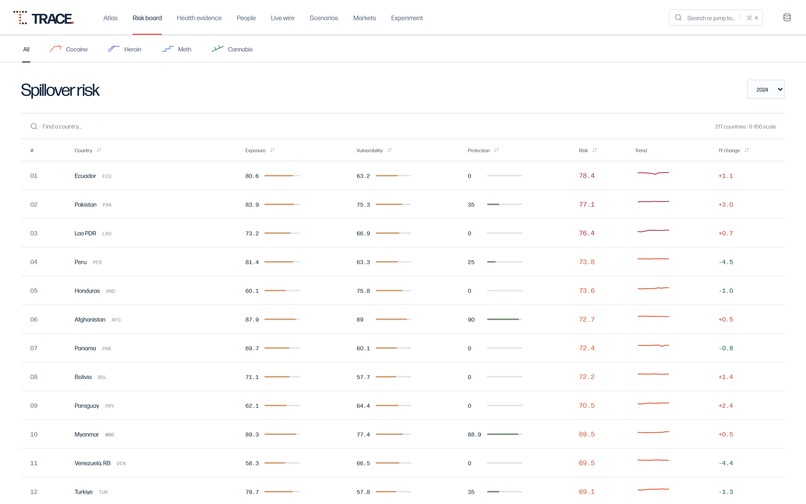Open the People tab
The height and width of the screenshot is (504, 806).
[x=246, y=18]
